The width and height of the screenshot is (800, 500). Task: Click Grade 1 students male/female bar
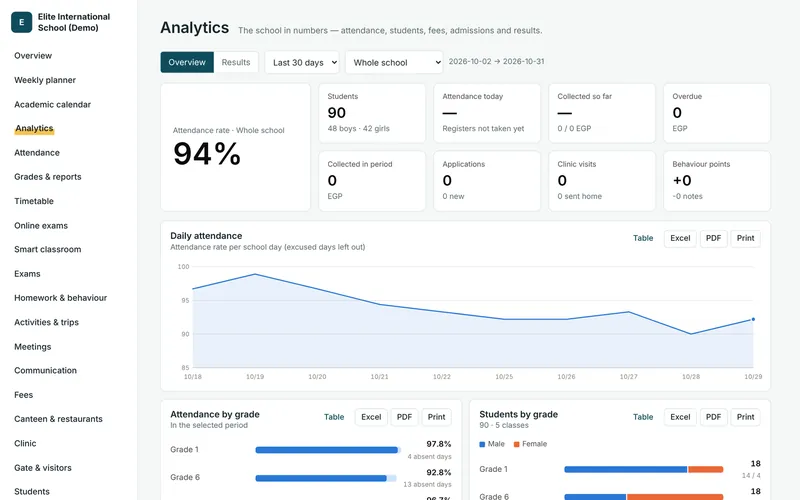[x=644, y=469]
